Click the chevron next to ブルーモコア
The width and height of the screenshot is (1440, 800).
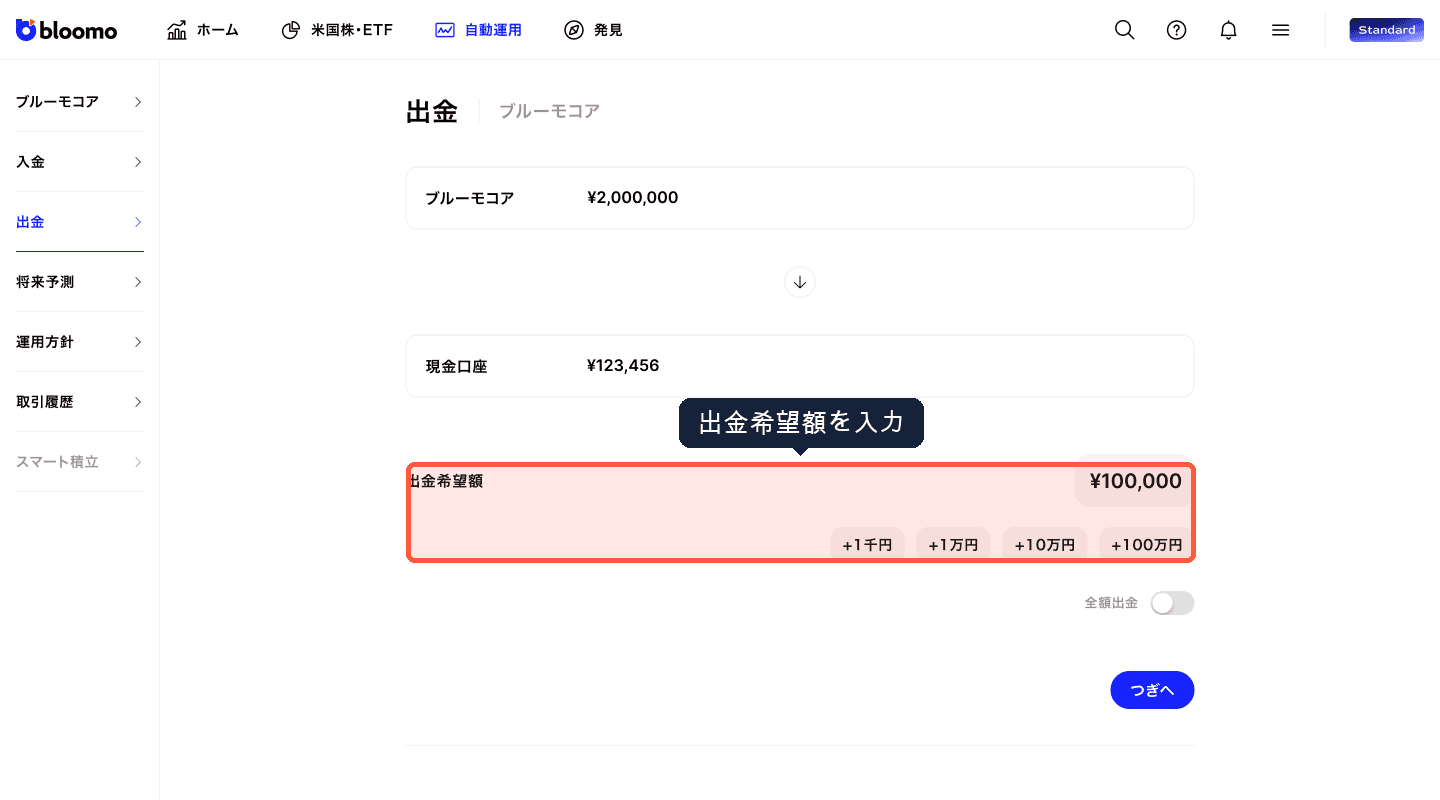coord(138,102)
